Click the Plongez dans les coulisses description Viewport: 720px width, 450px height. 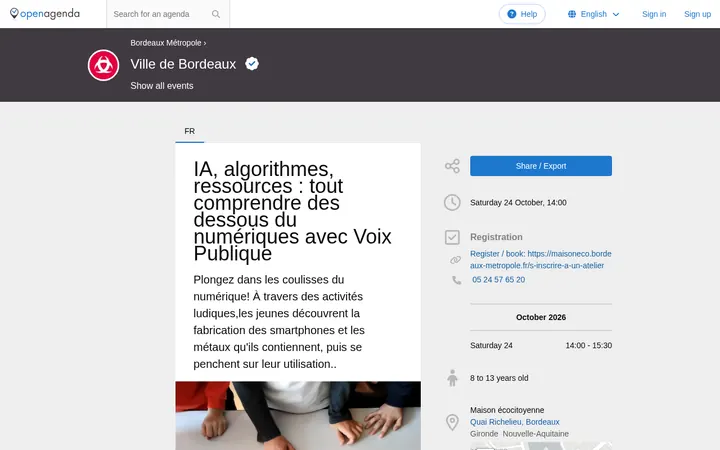pos(279,322)
